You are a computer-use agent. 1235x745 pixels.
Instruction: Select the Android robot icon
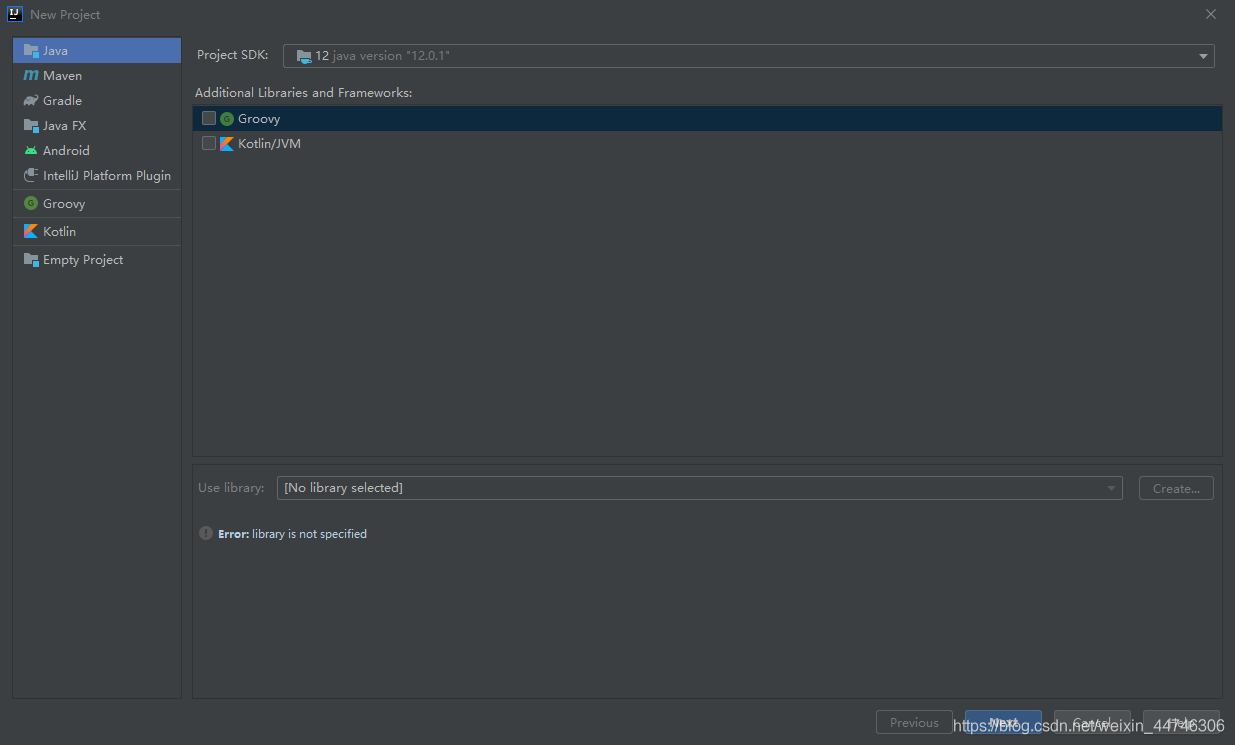pyautogui.click(x=31, y=150)
